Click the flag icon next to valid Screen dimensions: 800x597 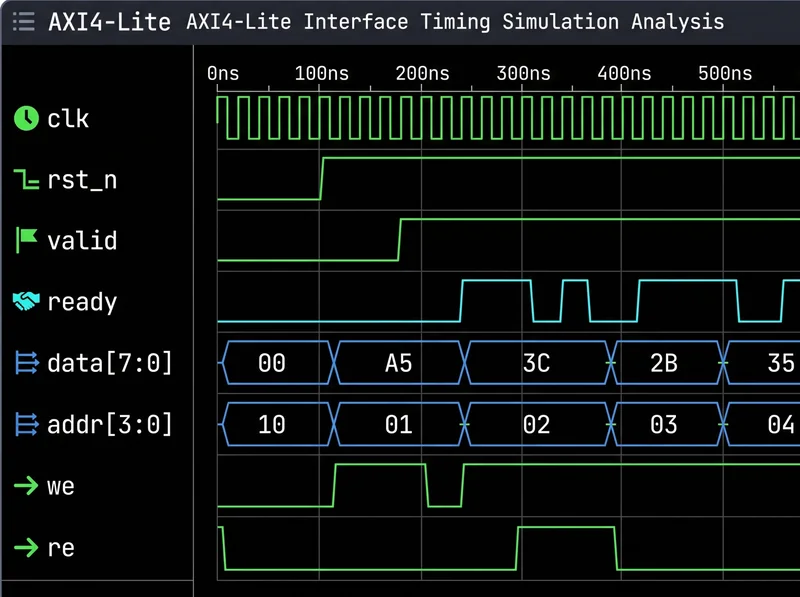[x=27, y=240]
